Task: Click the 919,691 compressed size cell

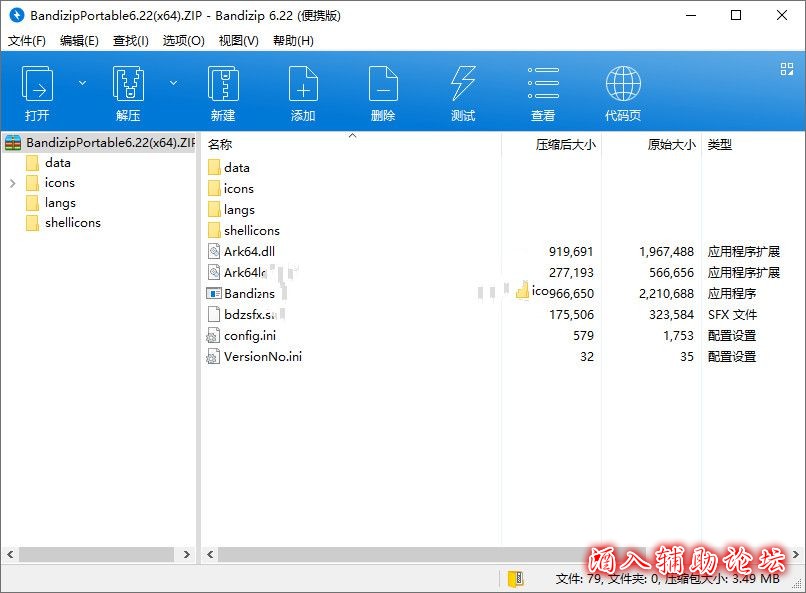Action: click(x=571, y=252)
